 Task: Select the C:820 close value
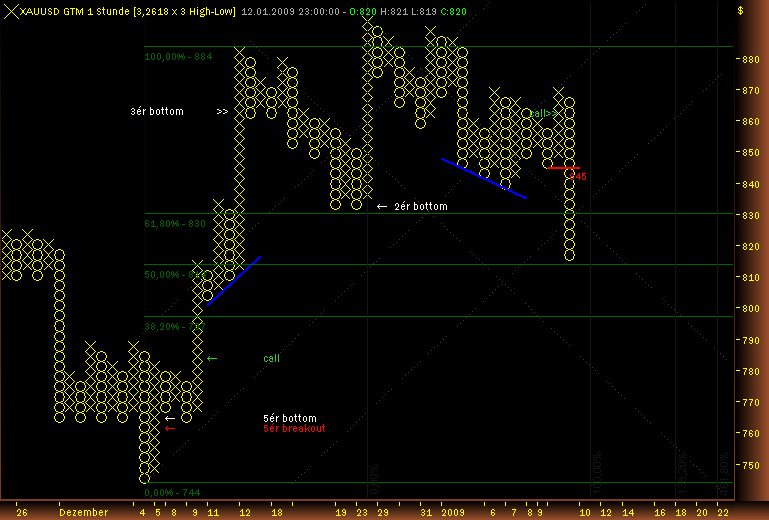[454, 11]
